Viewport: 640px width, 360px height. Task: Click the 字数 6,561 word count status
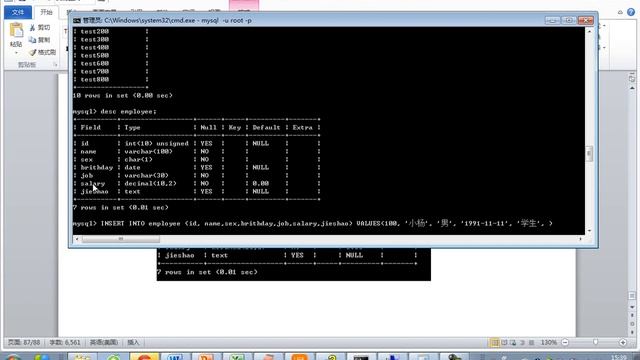pos(65,342)
